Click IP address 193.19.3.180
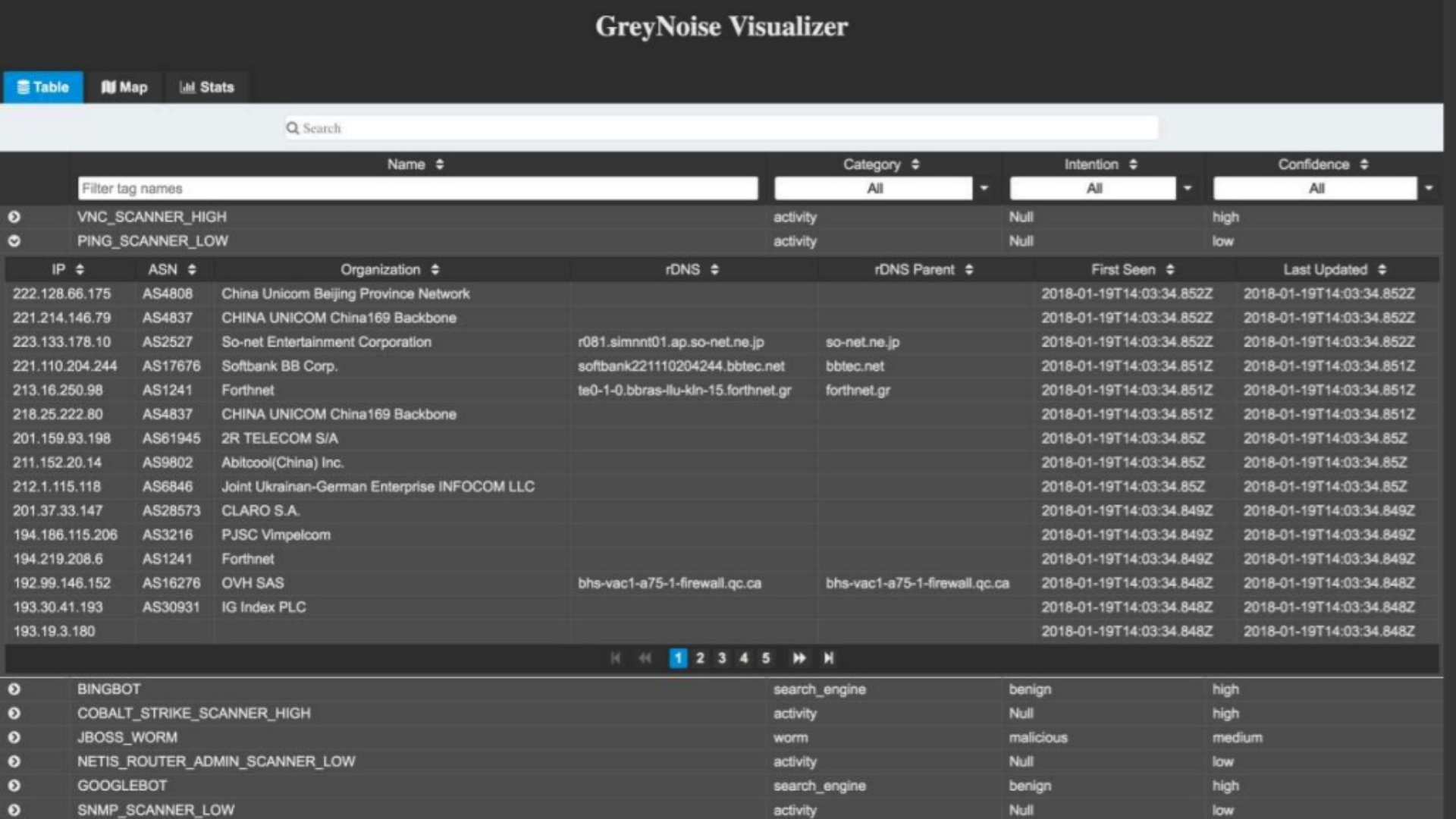 pos(54,631)
